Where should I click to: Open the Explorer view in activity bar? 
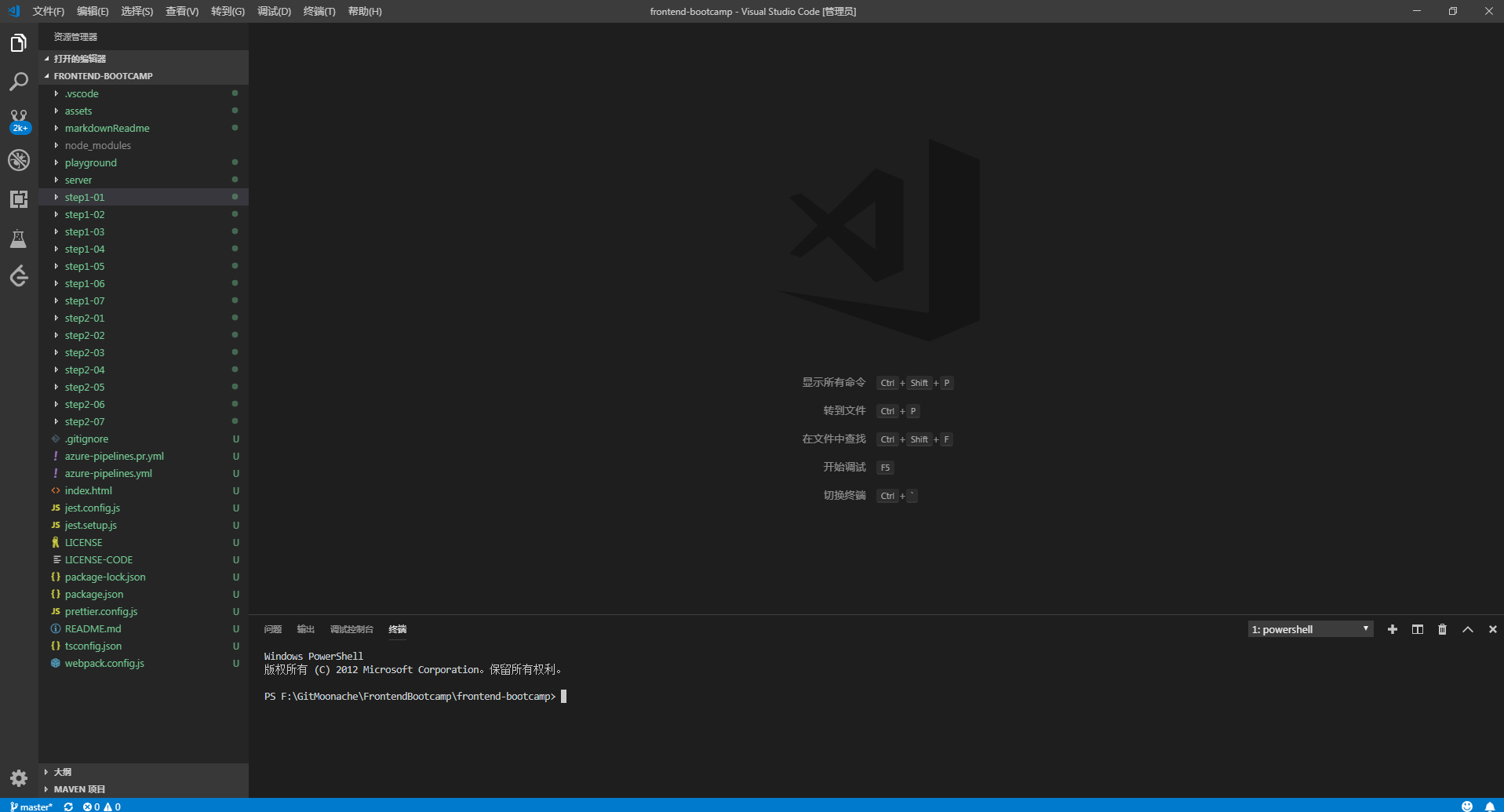tap(19, 43)
